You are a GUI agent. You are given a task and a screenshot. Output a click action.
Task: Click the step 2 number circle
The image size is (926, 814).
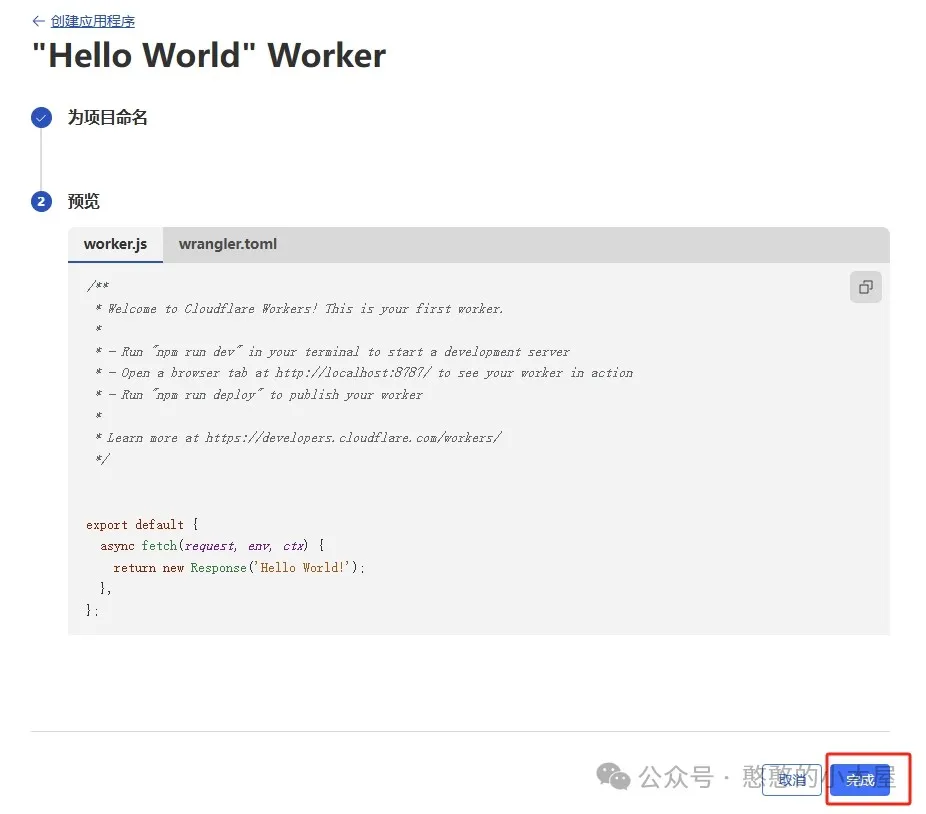[x=41, y=202]
